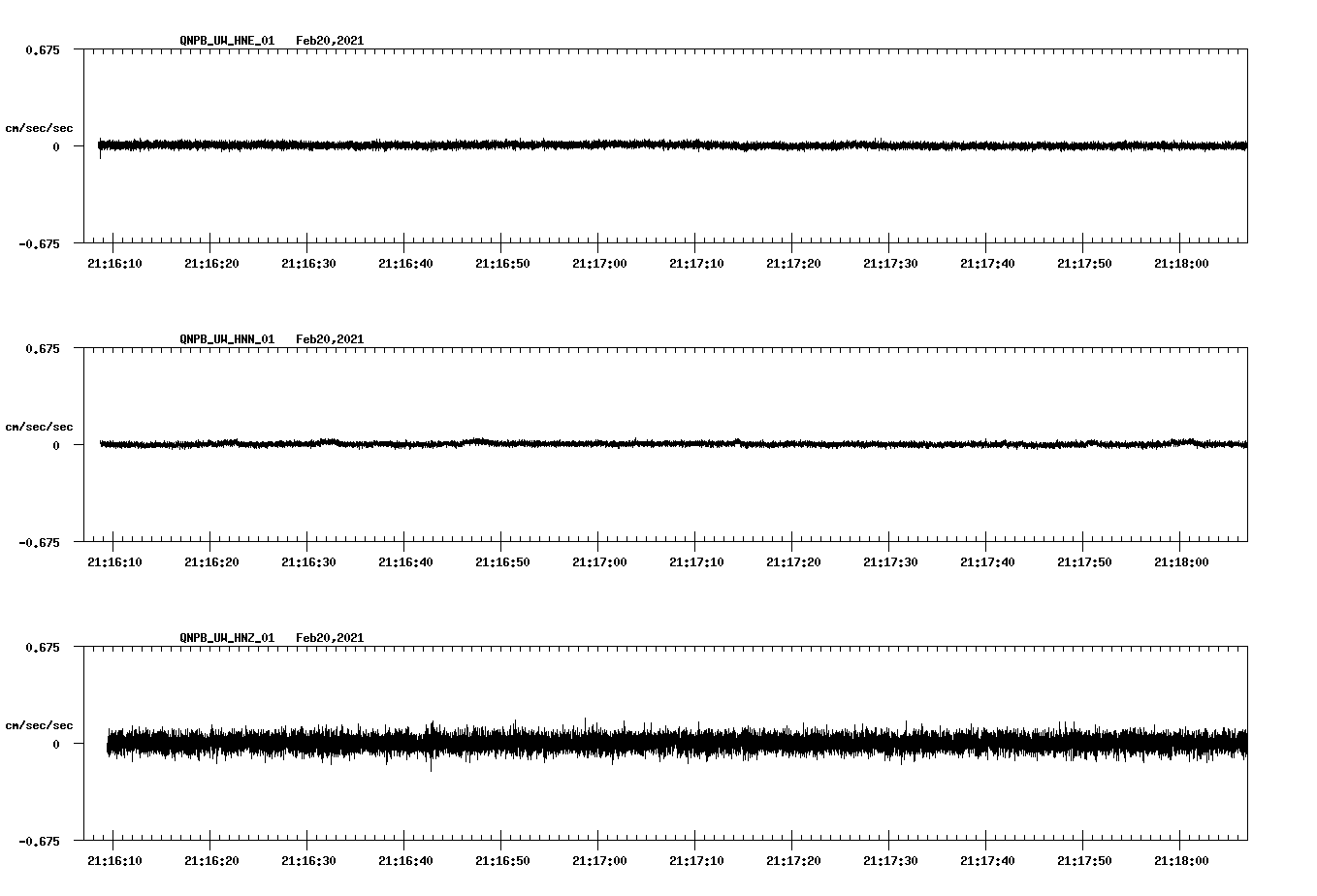This screenshot has width=1317, height=896.
Task: Select the 21:18:00 label on the bottom axis
Action: [x=1181, y=858]
